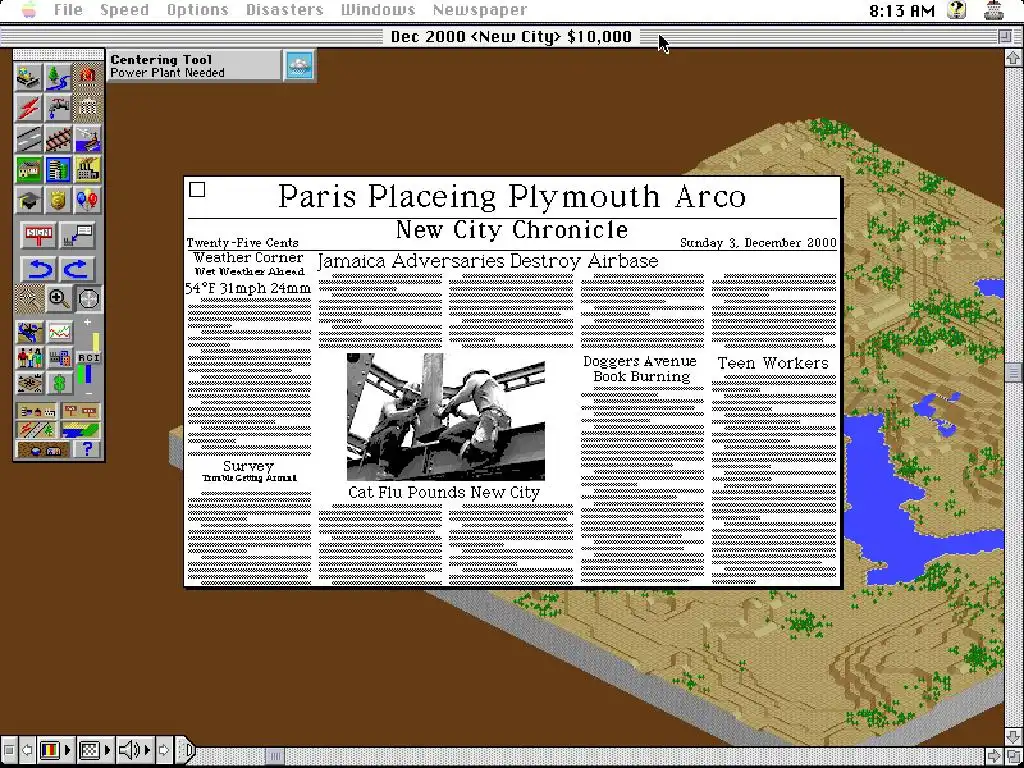This screenshot has height=768, width=1024.
Task: Open the Graphs window
Action: [59, 332]
